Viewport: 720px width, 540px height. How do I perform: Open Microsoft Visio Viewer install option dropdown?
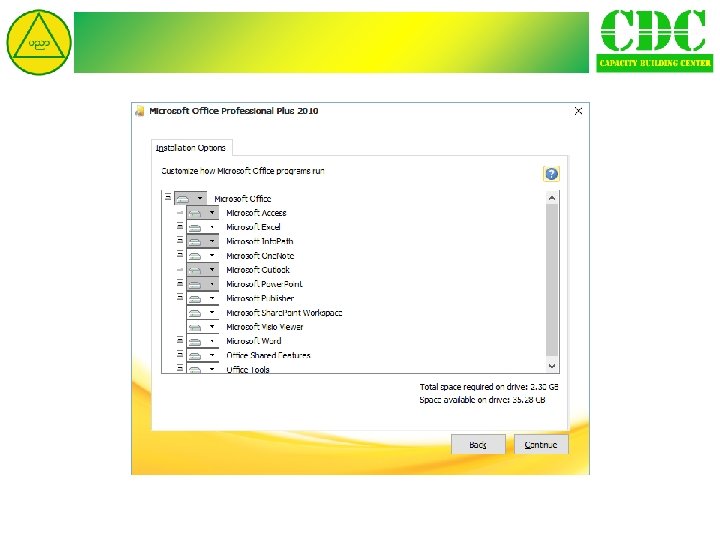[x=202, y=327]
